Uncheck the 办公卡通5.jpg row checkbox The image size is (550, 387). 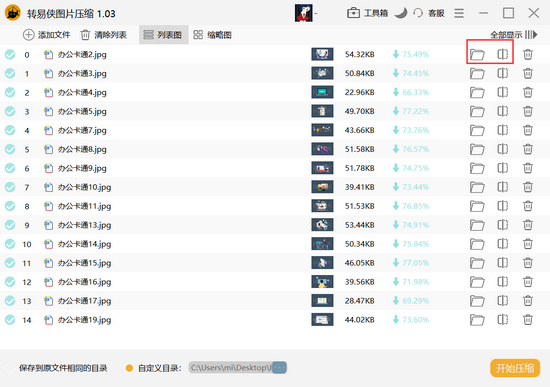pos(10,111)
